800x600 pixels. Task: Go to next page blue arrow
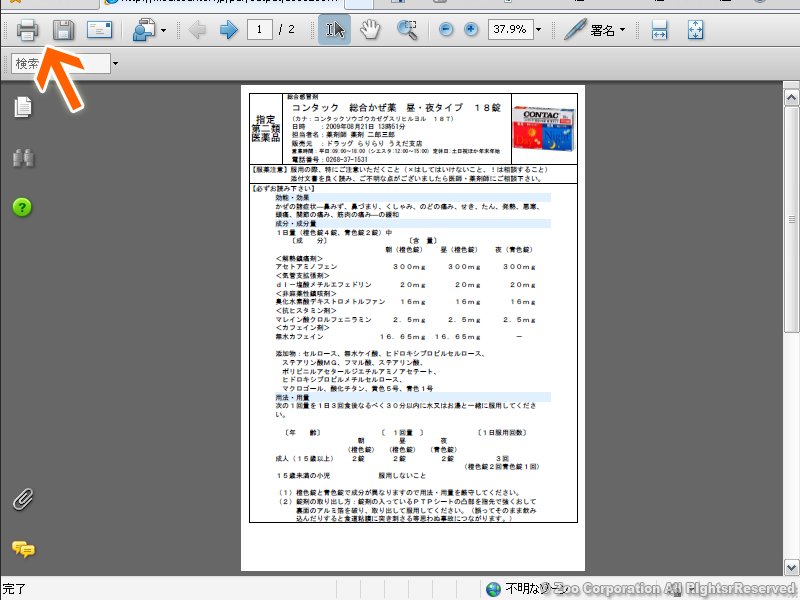tap(229, 30)
